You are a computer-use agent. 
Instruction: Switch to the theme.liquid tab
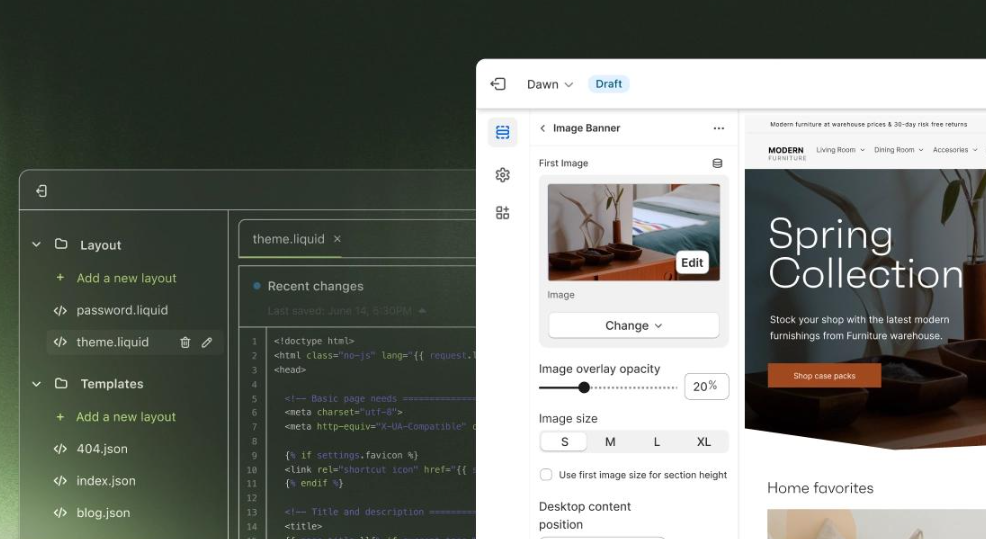[289, 239]
